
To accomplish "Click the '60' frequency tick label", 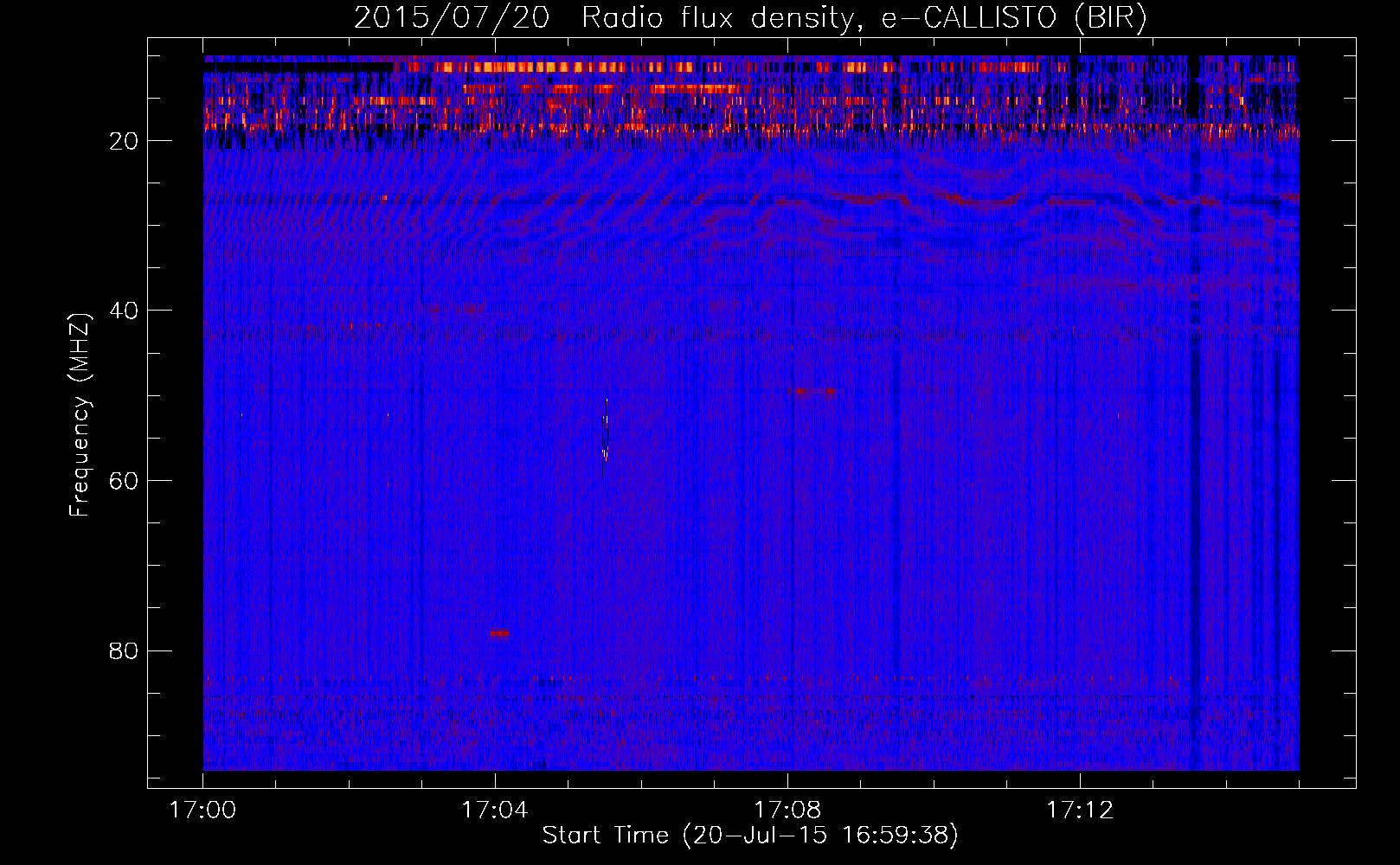I will tap(124, 481).
